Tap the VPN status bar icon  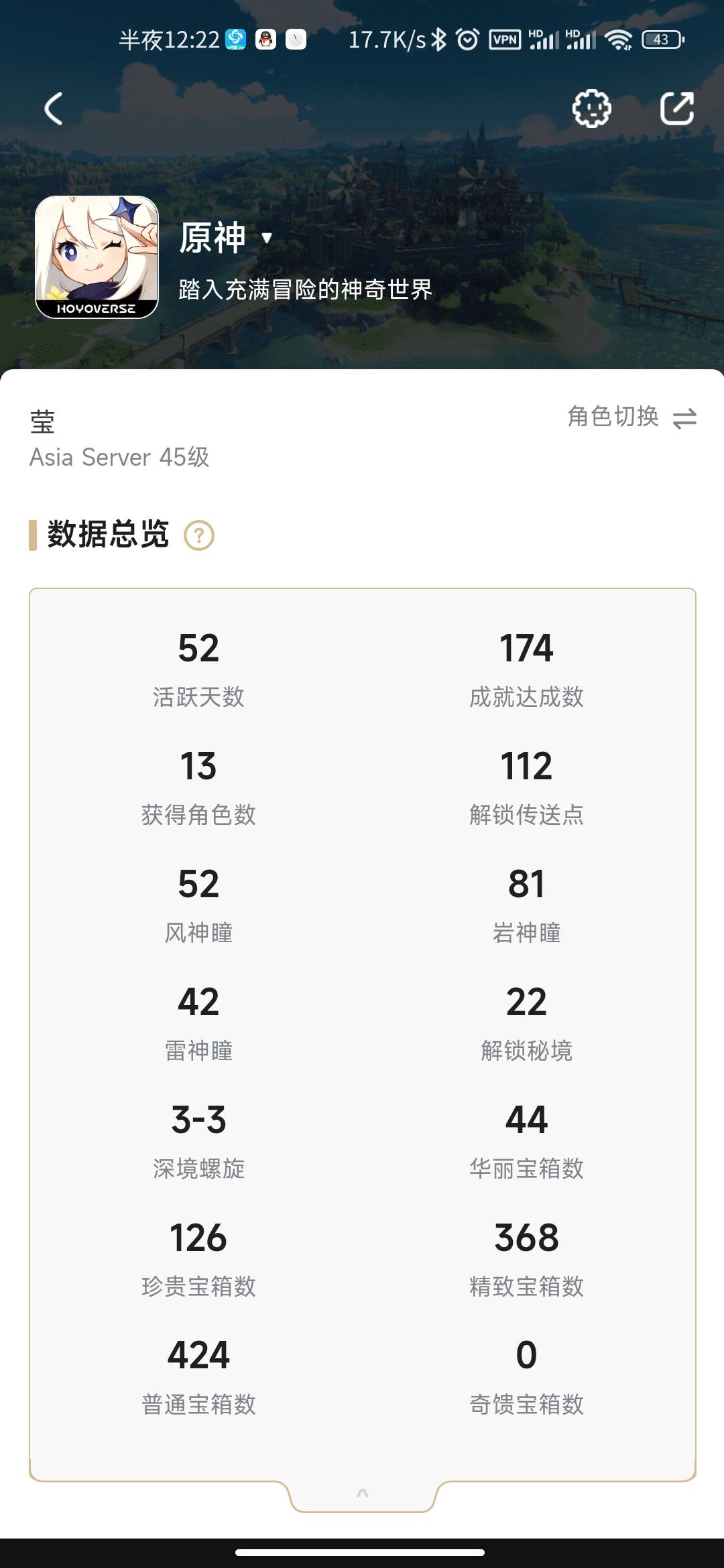(505, 40)
